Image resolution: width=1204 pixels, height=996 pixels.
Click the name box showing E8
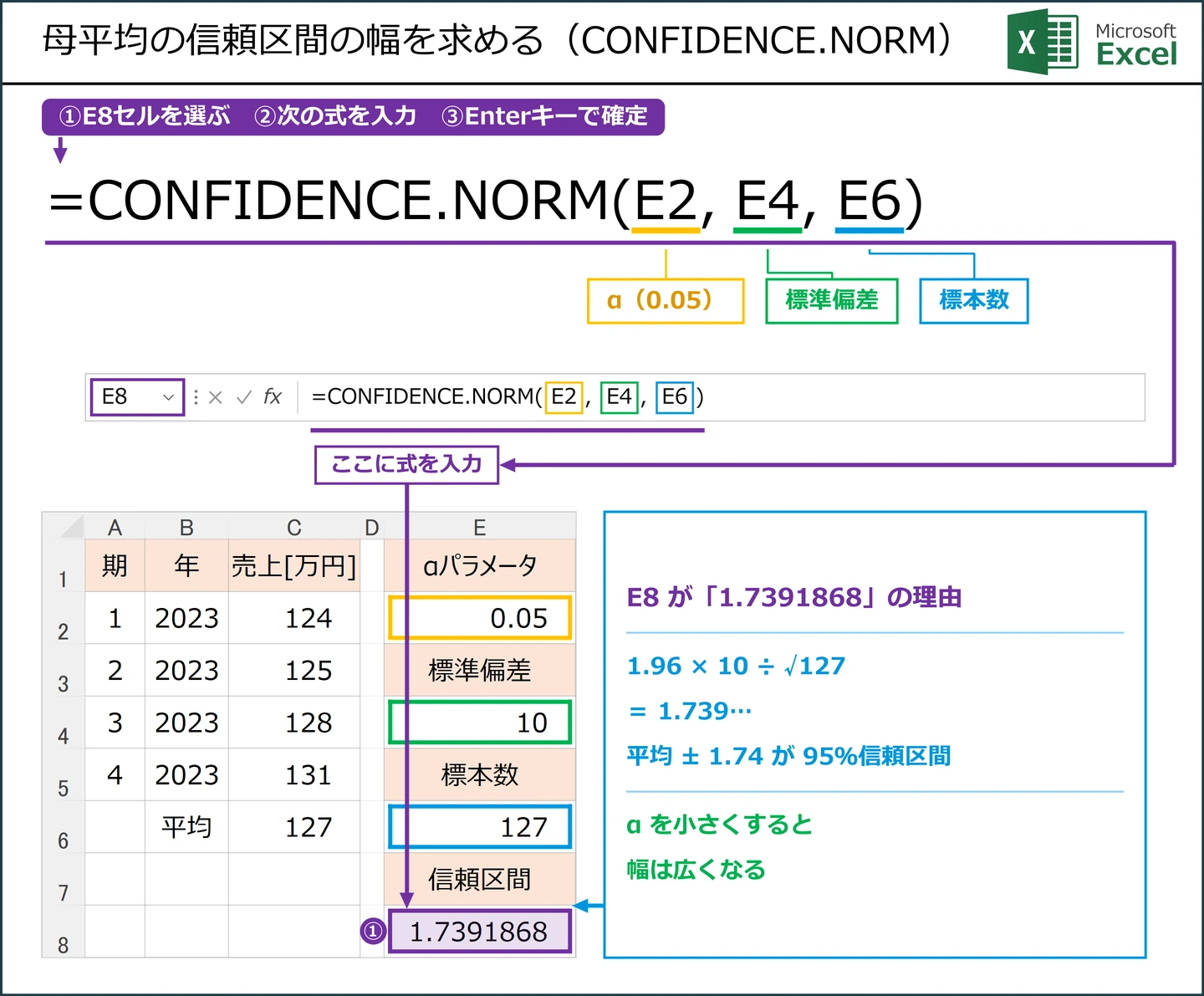click(x=137, y=396)
